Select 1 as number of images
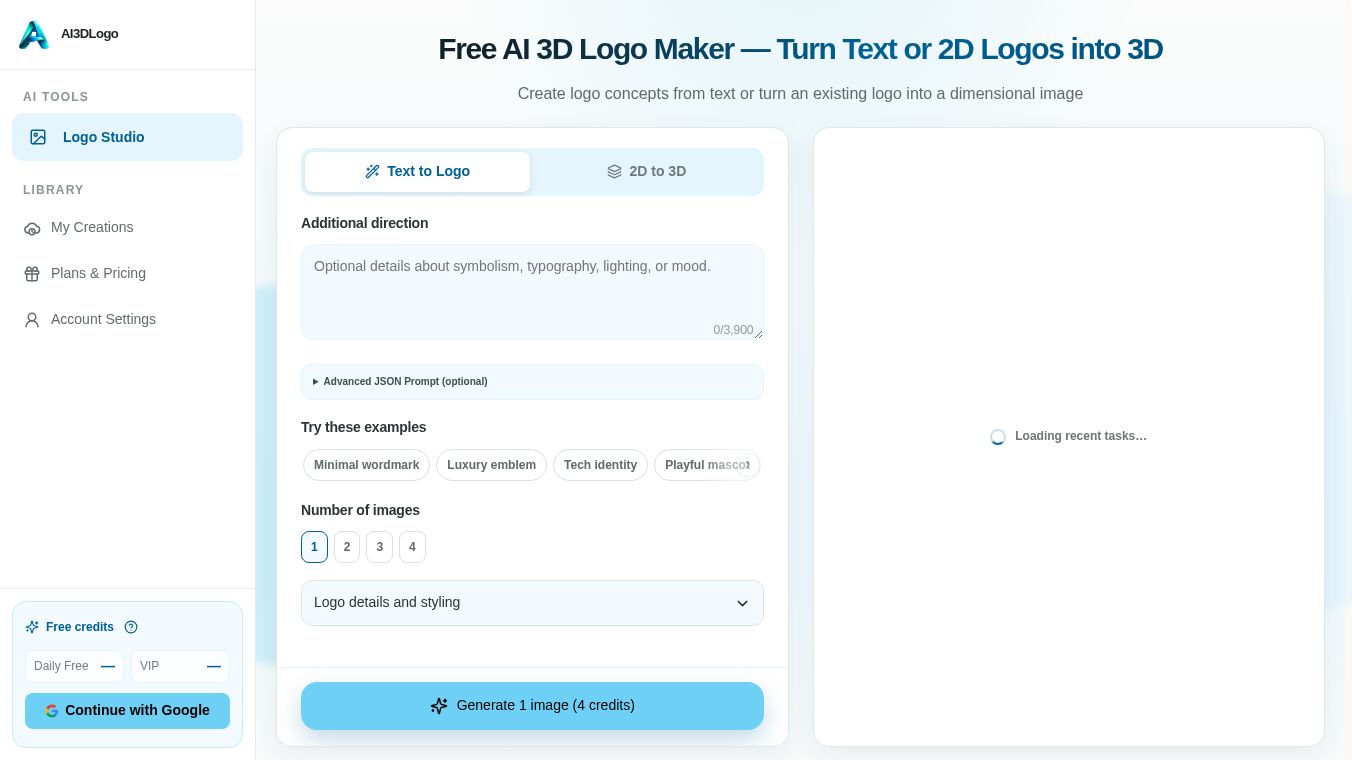Image resolution: width=1352 pixels, height=760 pixels. point(314,547)
